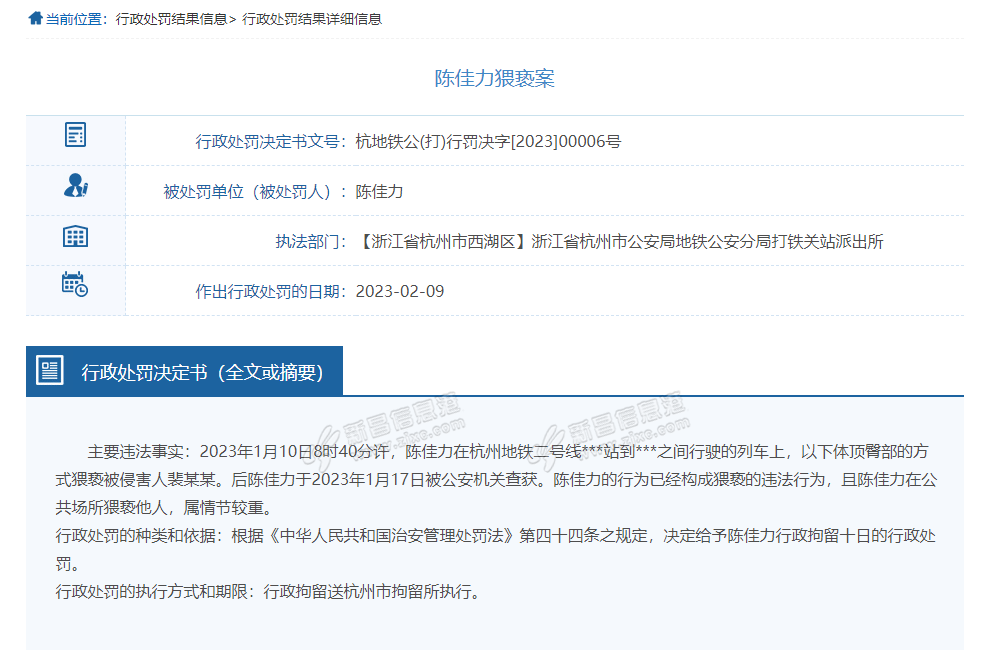Click the 被处罚单位（被处罚人）field label
The image size is (994, 650).
pyautogui.click(x=254, y=191)
